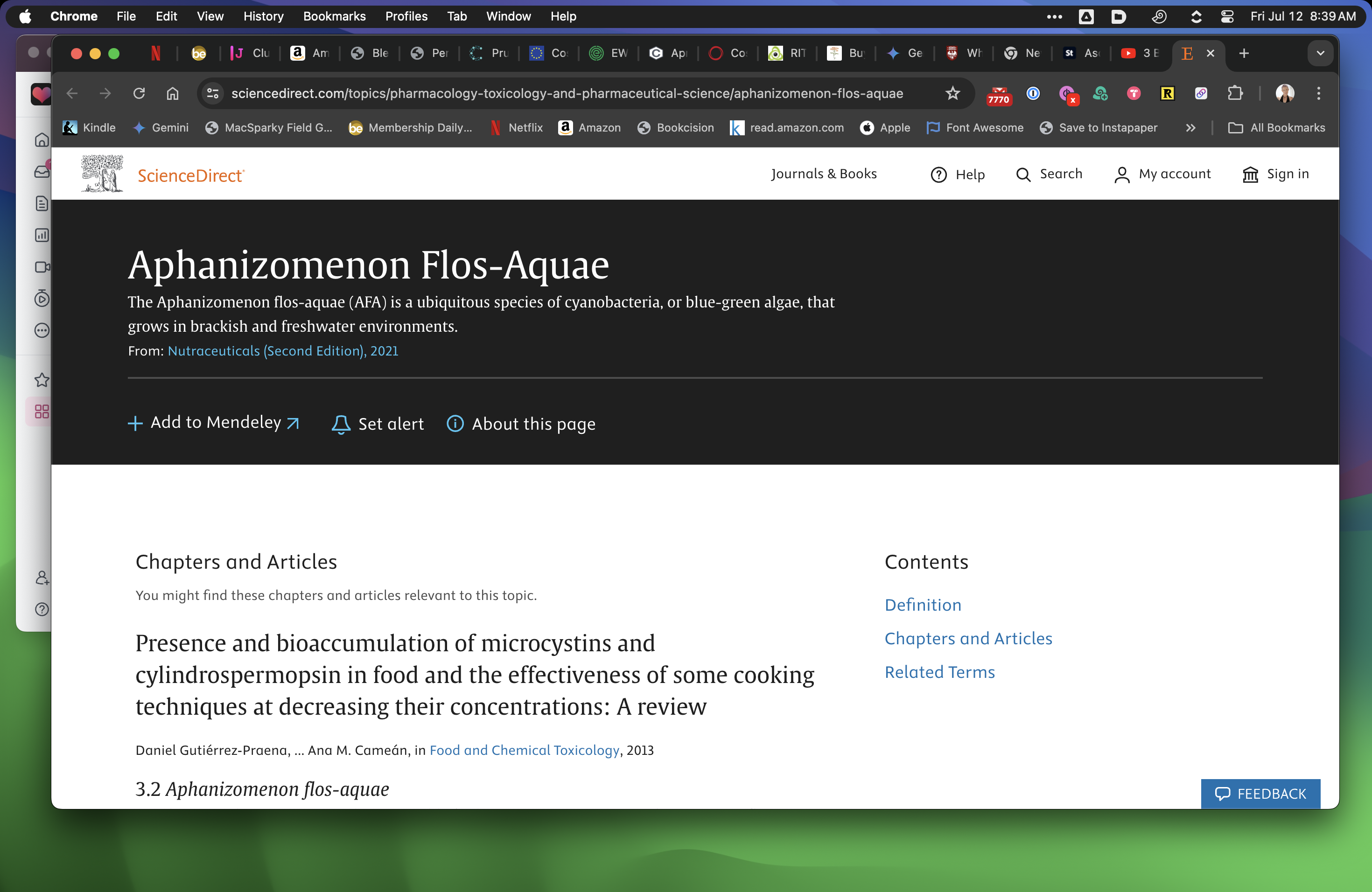Click the Add to Mendeley plus icon
The height and width of the screenshot is (892, 1372).
135,424
